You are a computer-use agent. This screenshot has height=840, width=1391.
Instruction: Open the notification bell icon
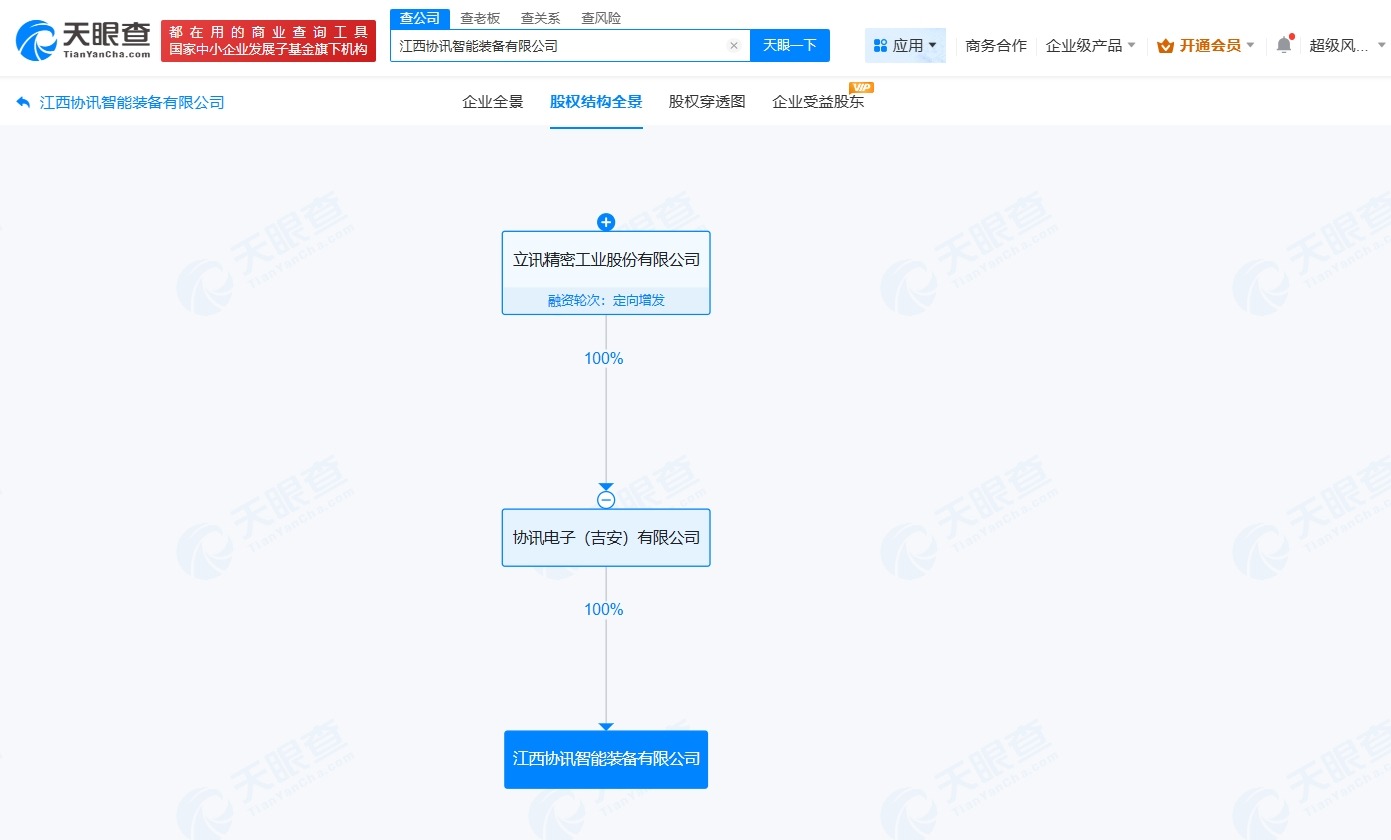click(x=1283, y=45)
